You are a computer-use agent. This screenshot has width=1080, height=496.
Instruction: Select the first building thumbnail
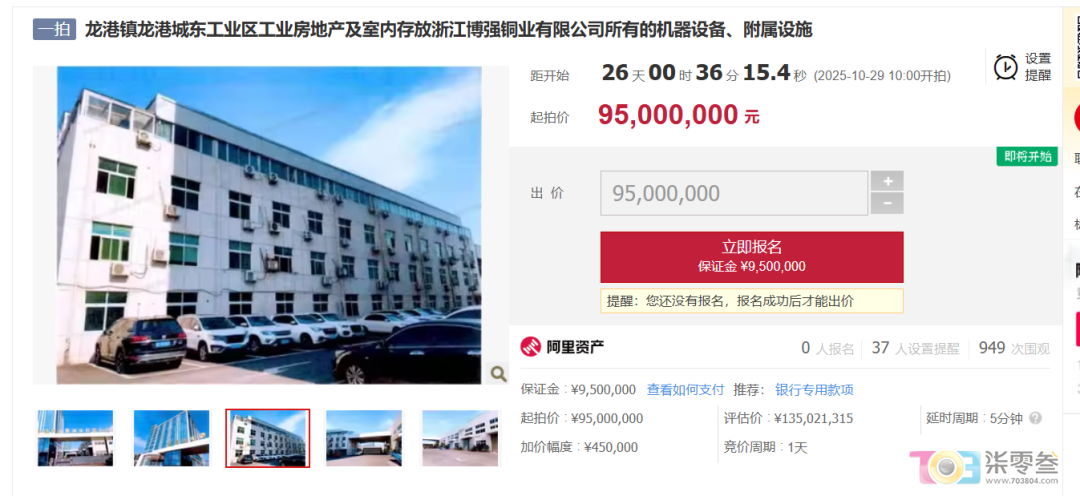point(75,438)
